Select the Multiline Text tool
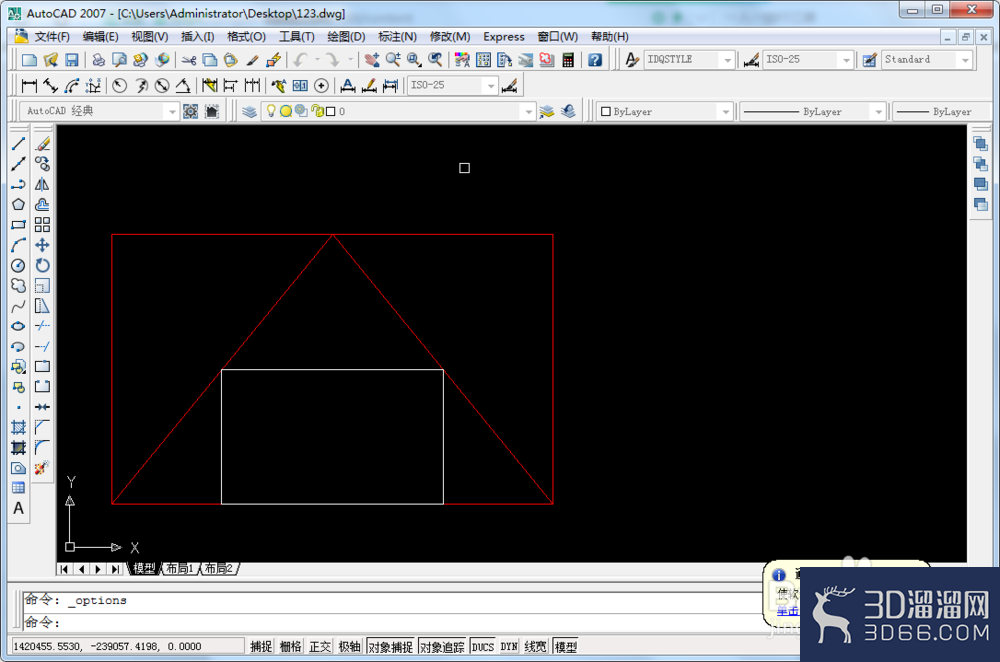 coord(18,508)
